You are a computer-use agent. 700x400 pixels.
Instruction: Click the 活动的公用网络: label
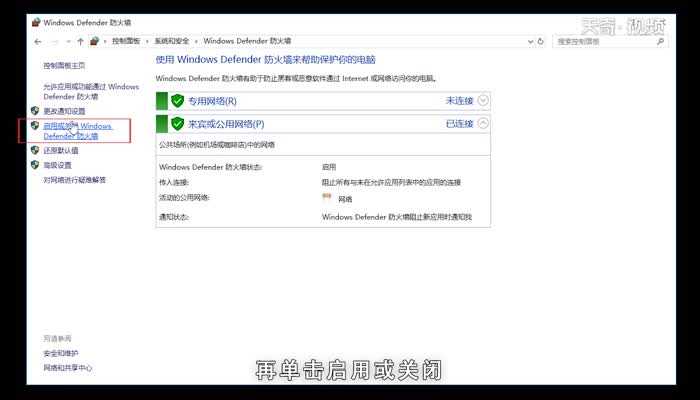[x=184, y=197]
